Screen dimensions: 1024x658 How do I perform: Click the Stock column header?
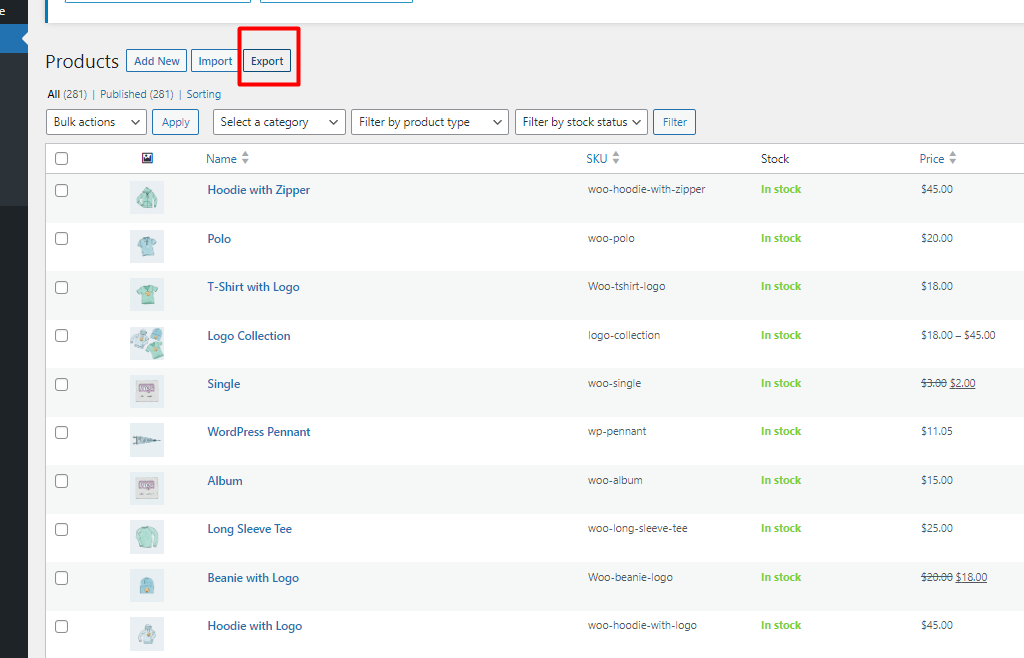click(775, 159)
